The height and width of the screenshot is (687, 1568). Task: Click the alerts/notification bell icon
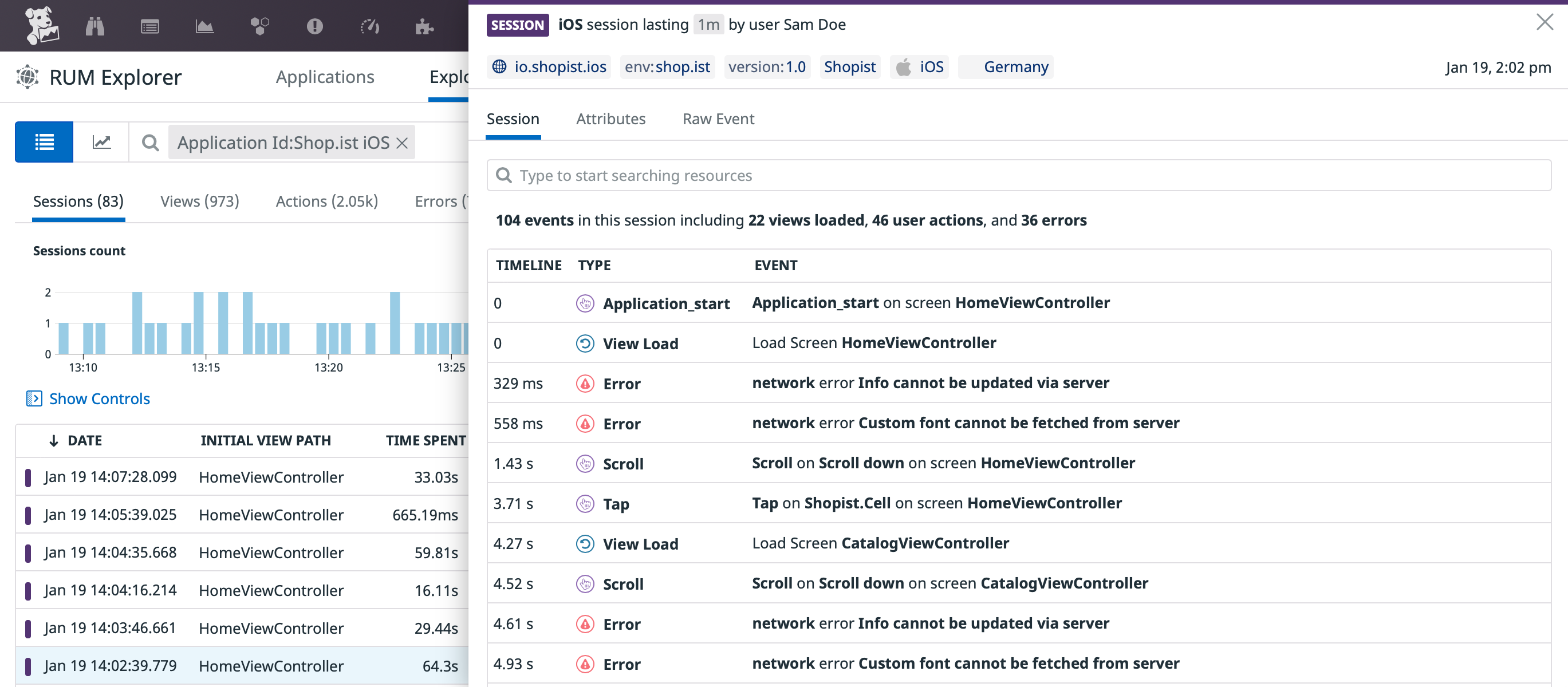[x=313, y=26]
